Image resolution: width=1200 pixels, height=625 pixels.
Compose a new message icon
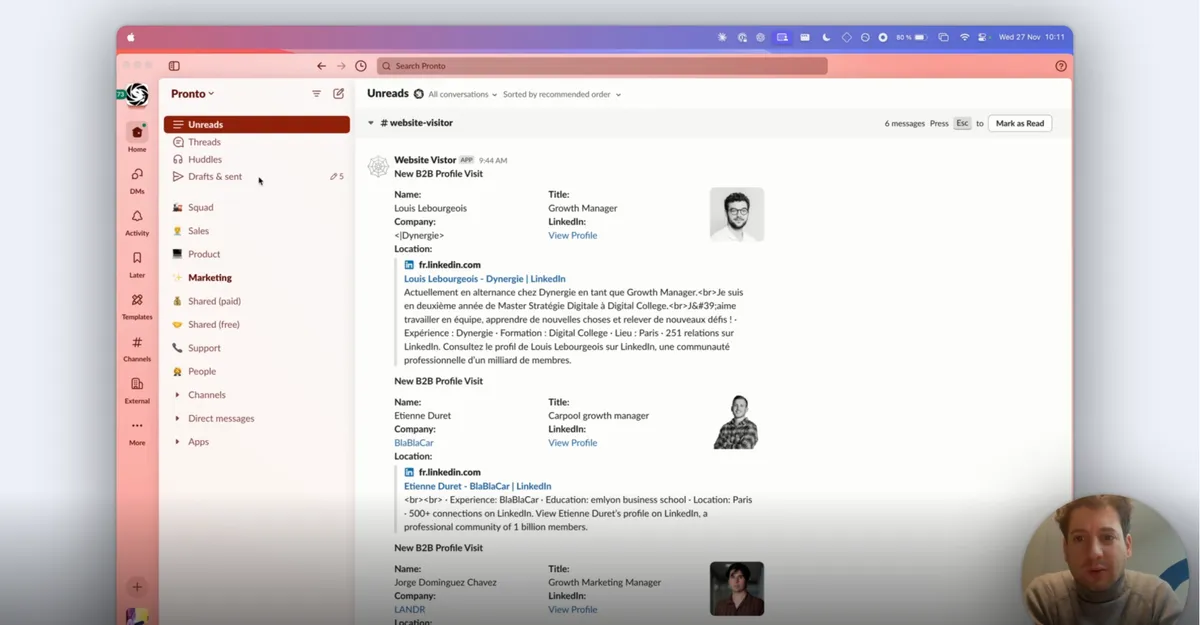(339, 93)
